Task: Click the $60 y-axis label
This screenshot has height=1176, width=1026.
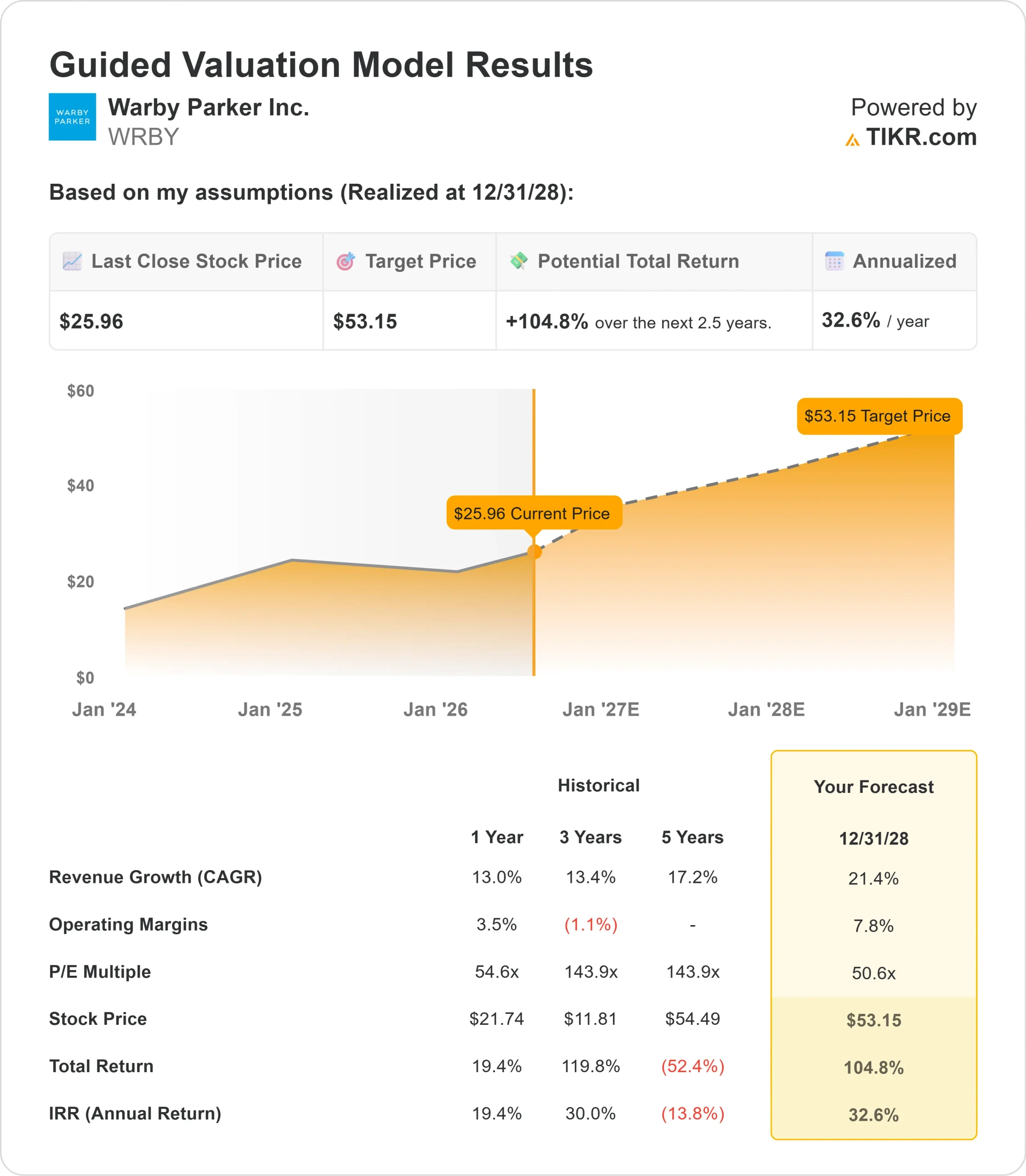Action: (x=81, y=391)
